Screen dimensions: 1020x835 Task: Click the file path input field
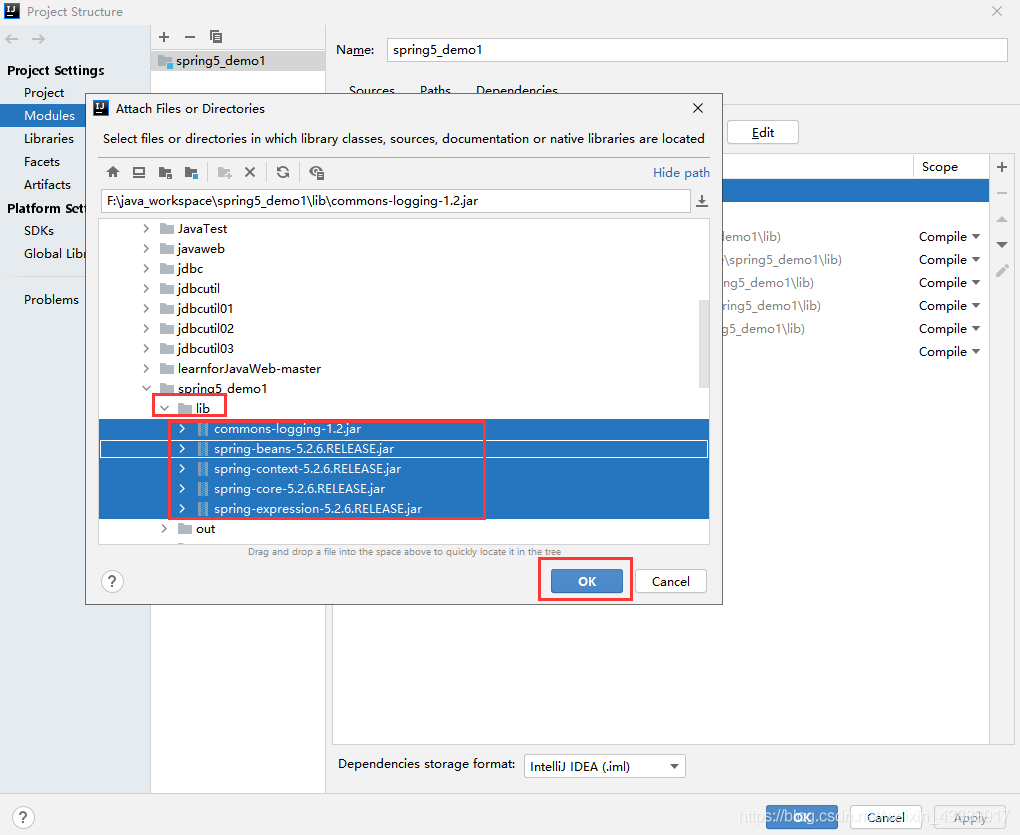(x=396, y=201)
